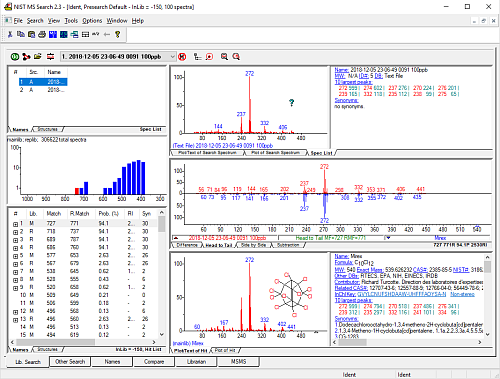Expand hit list row 2 plus sign
The image size is (500, 379).
click(x=15, y=232)
